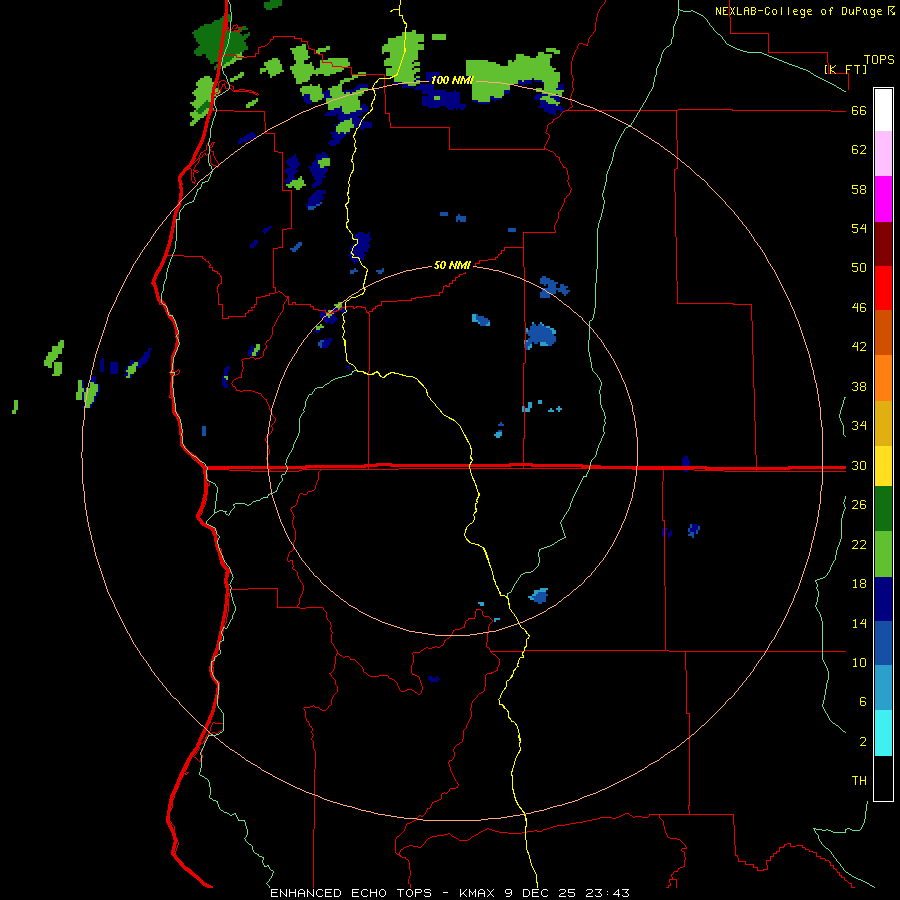The height and width of the screenshot is (900, 900).
Task: Click the "66" scale value
Action: pos(859,111)
